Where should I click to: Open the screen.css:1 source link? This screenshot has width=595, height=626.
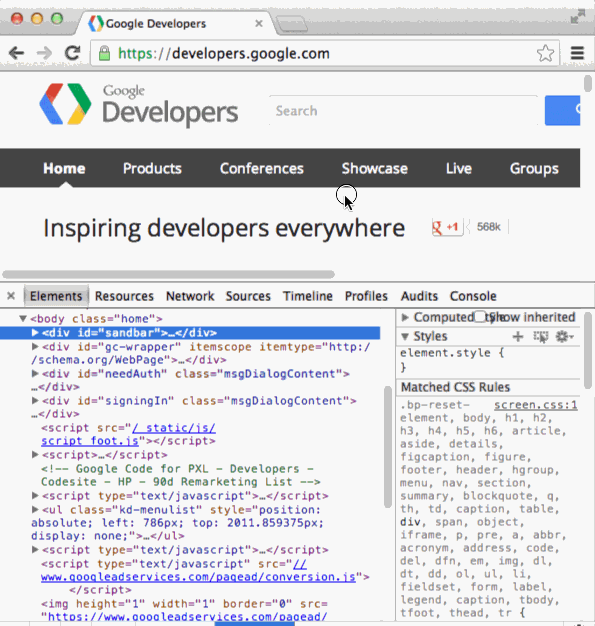click(x=536, y=405)
